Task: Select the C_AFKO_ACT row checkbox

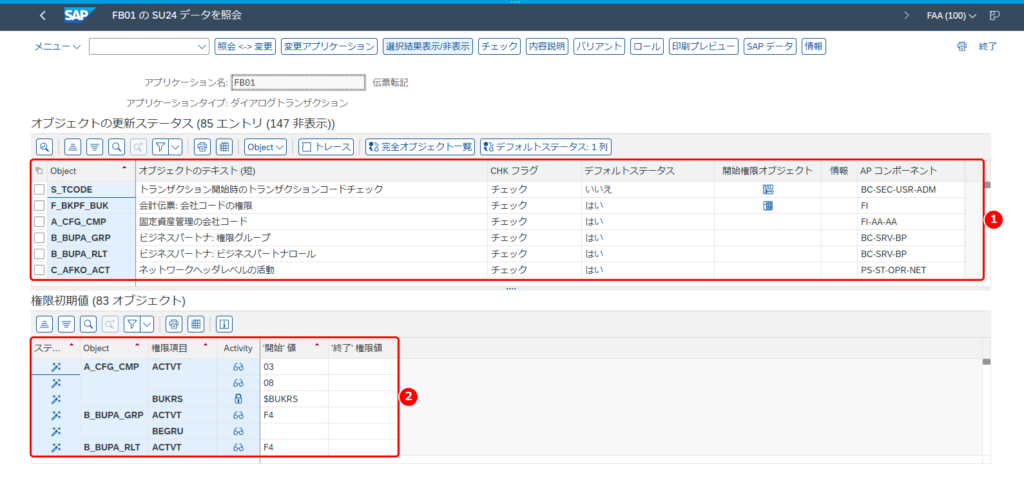Action: [40, 270]
